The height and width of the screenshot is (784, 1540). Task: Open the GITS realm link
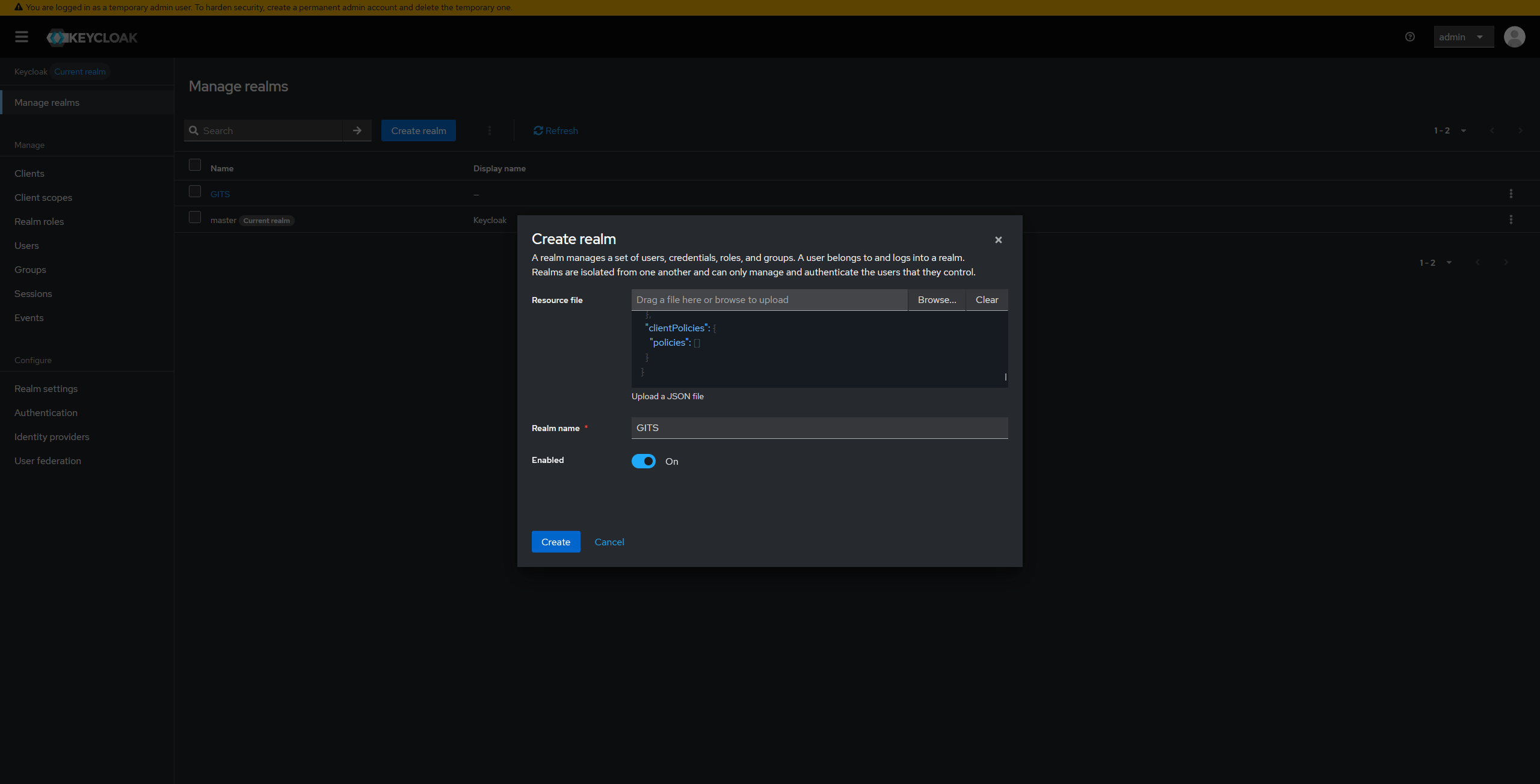click(220, 194)
